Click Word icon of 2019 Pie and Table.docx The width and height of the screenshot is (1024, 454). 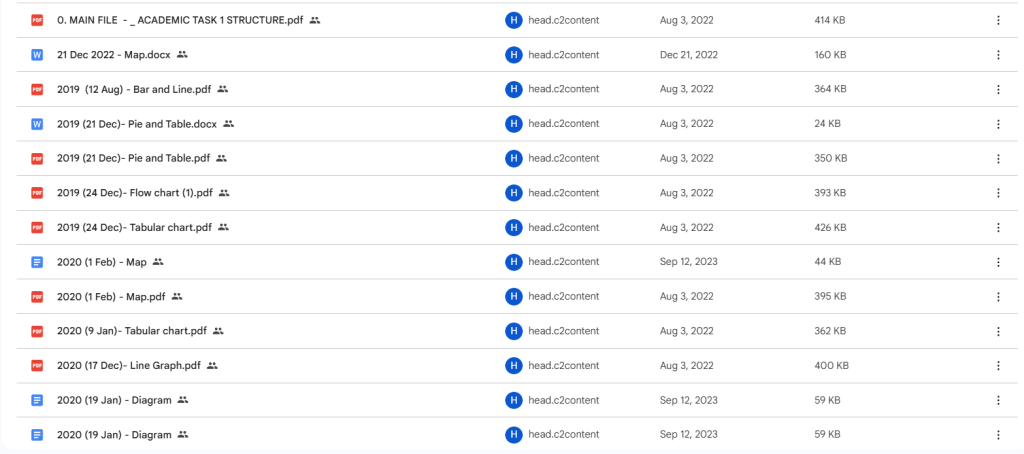coord(37,124)
